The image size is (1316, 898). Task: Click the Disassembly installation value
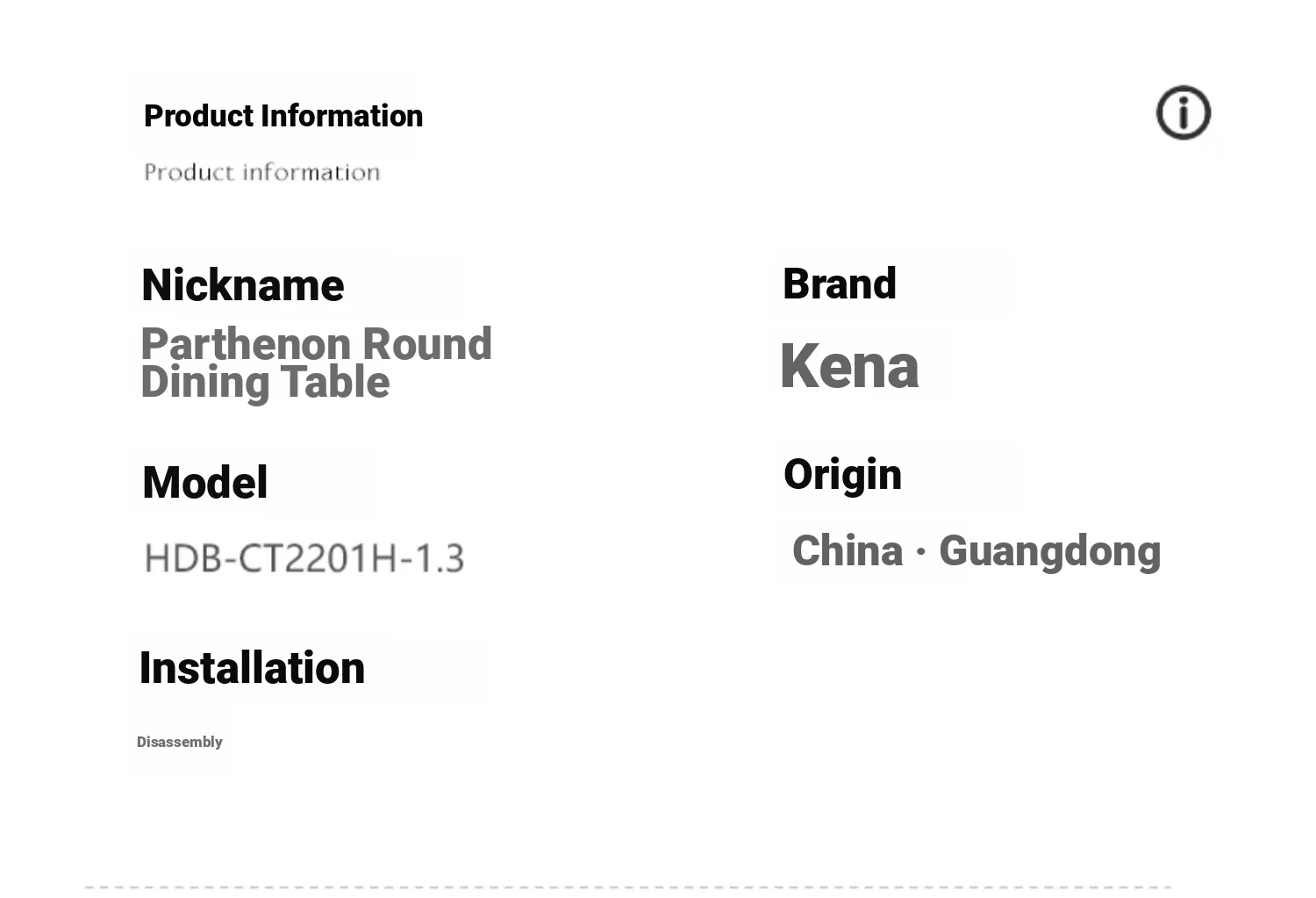click(x=179, y=742)
